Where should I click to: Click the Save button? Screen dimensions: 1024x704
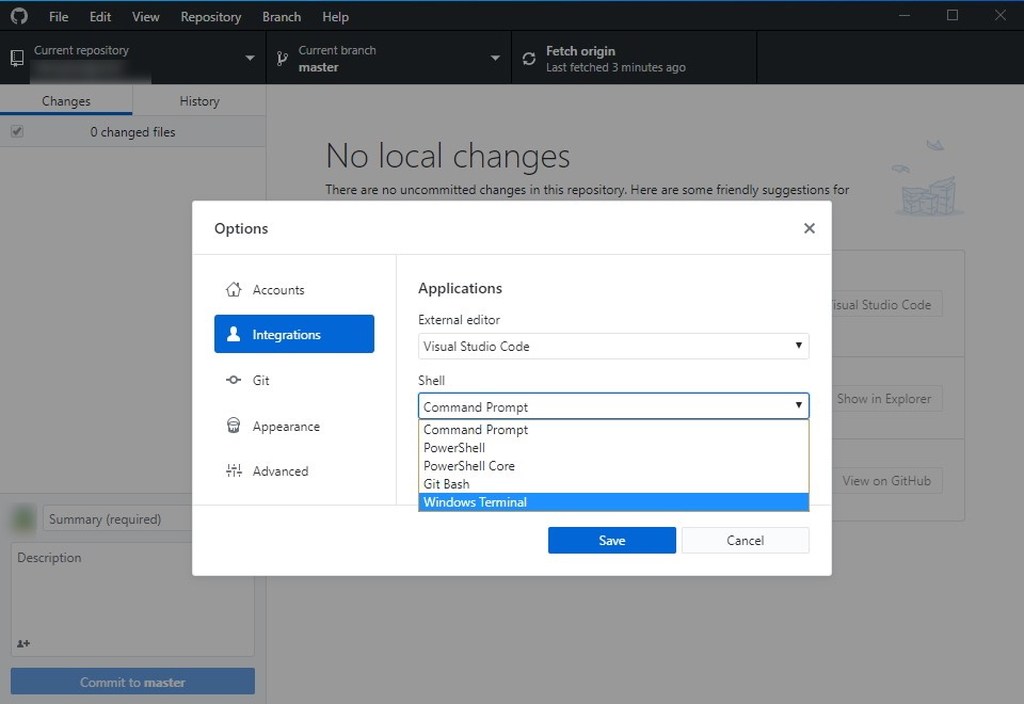click(x=611, y=540)
